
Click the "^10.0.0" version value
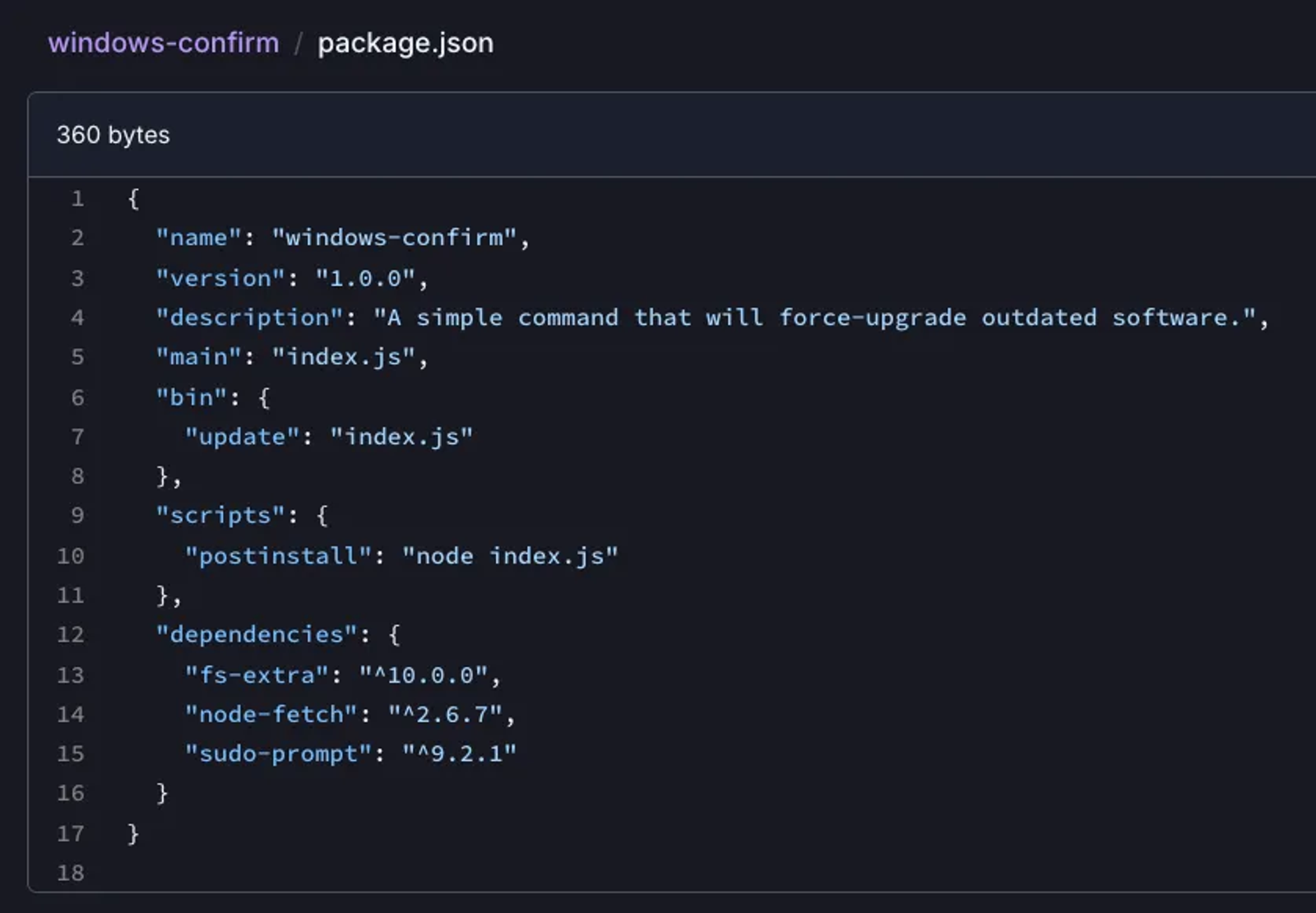pyautogui.click(x=424, y=675)
